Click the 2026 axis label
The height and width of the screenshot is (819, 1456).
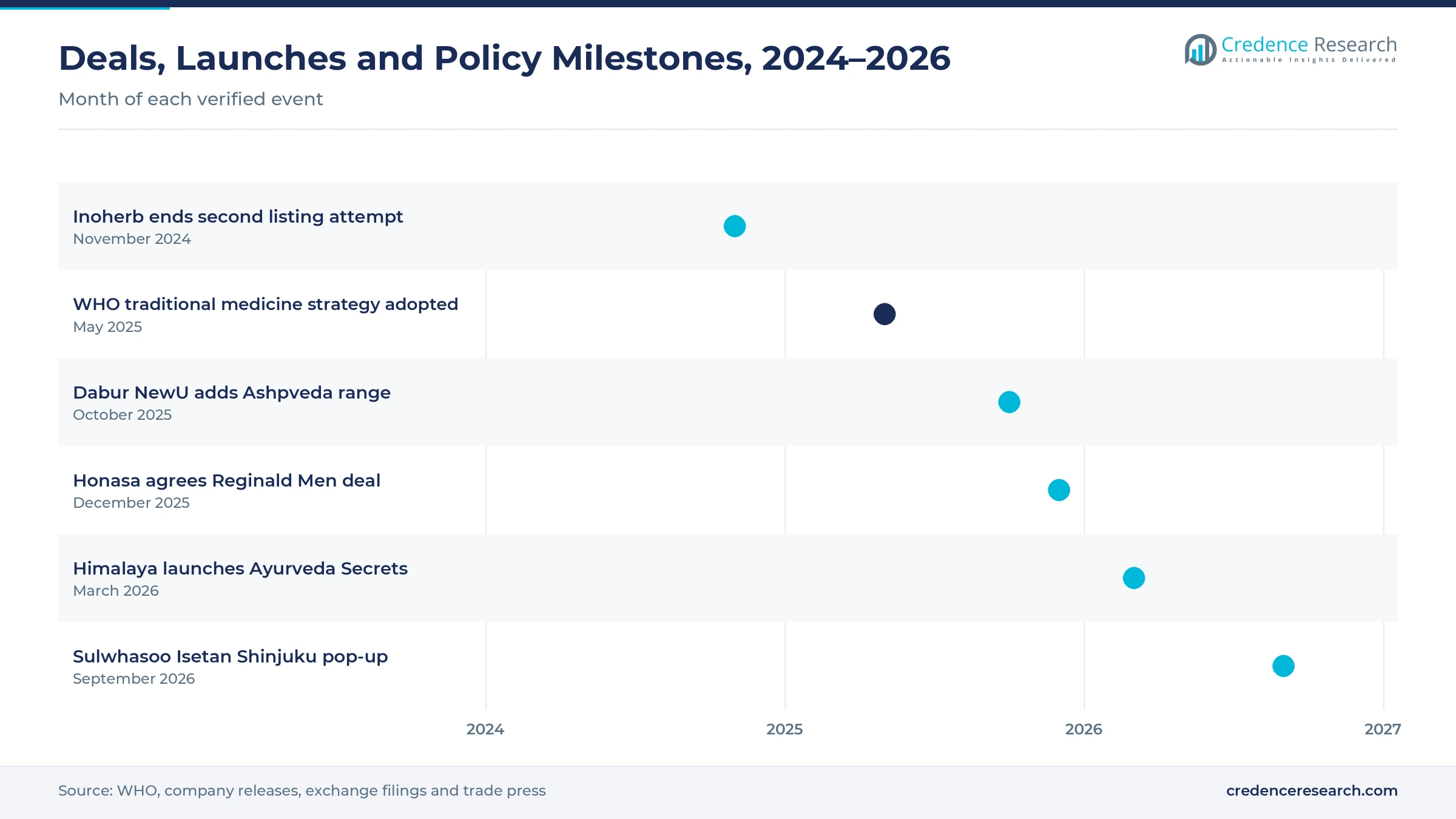pyautogui.click(x=1084, y=729)
